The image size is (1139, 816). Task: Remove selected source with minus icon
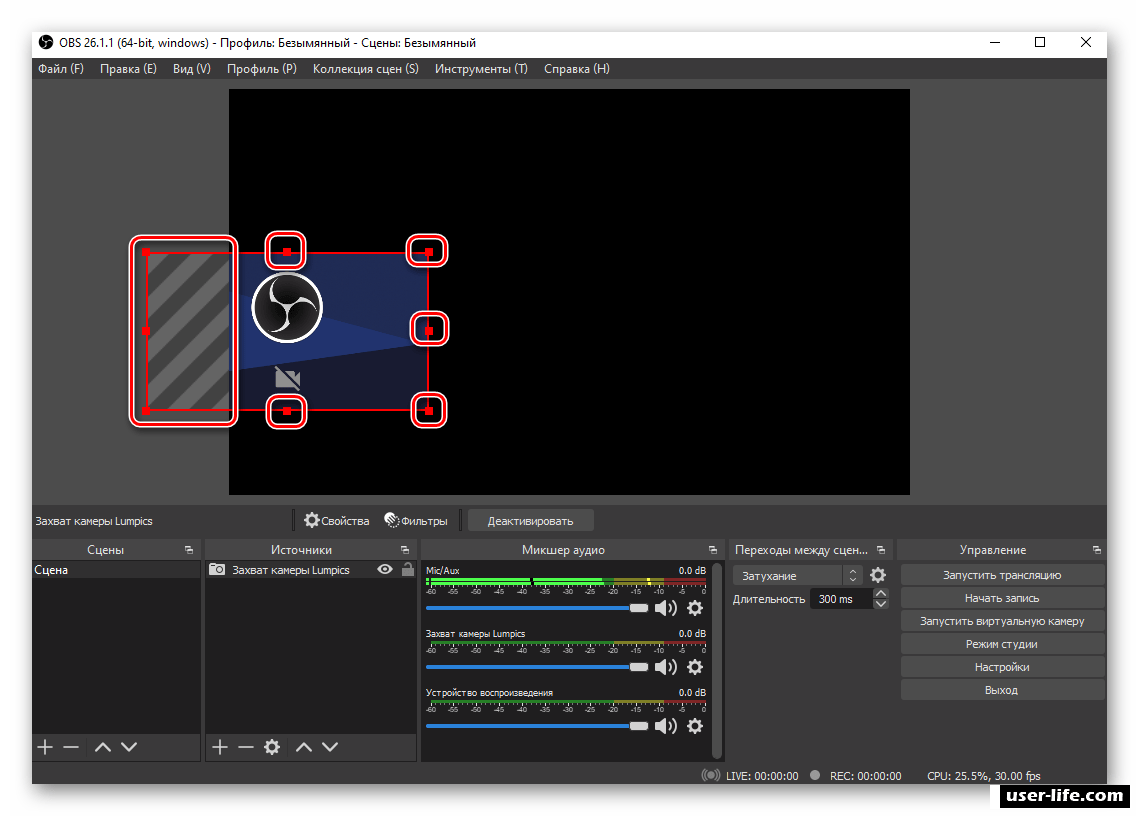point(246,747)
